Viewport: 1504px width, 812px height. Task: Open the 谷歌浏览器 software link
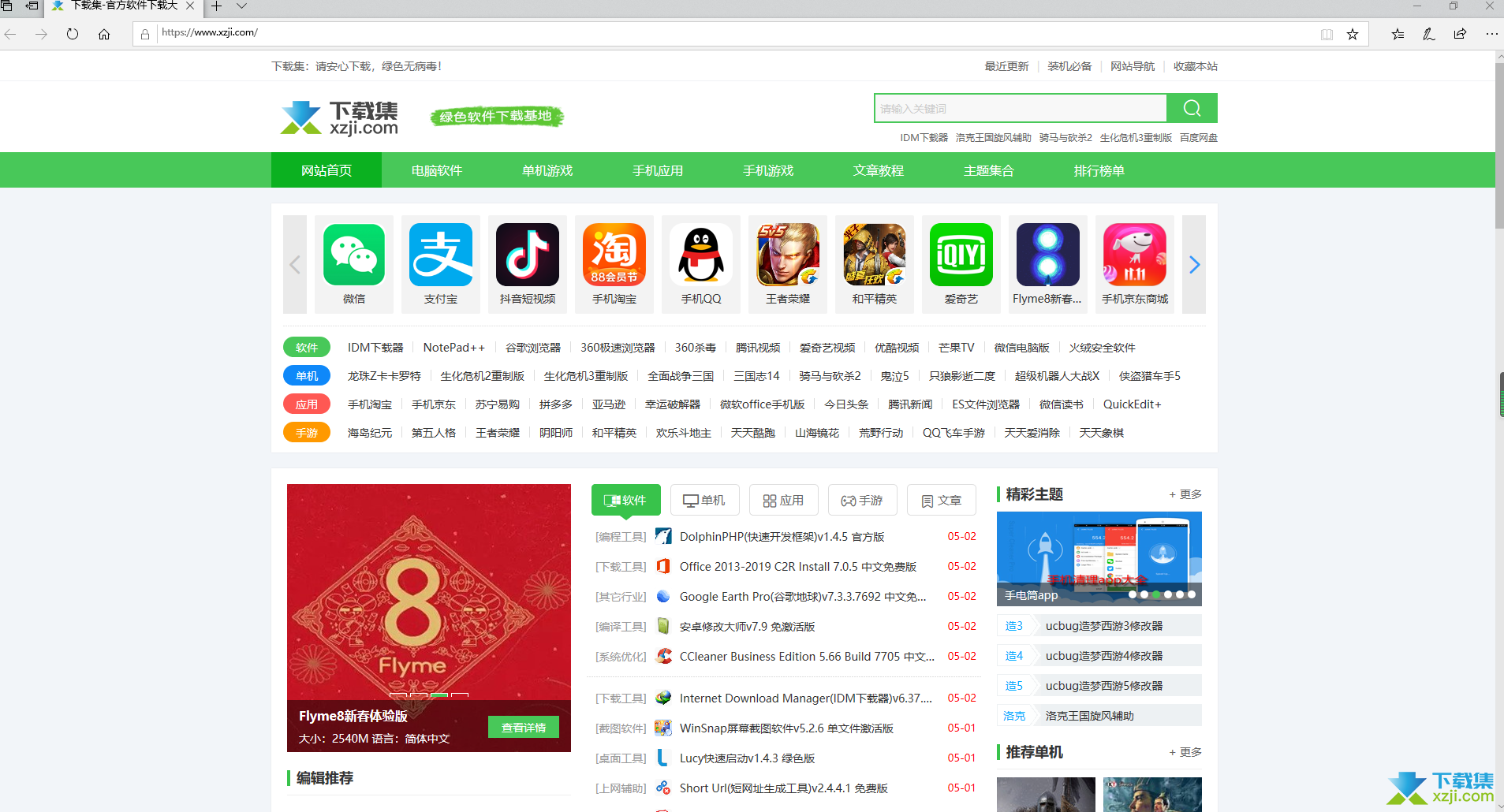tap(533, 348)
